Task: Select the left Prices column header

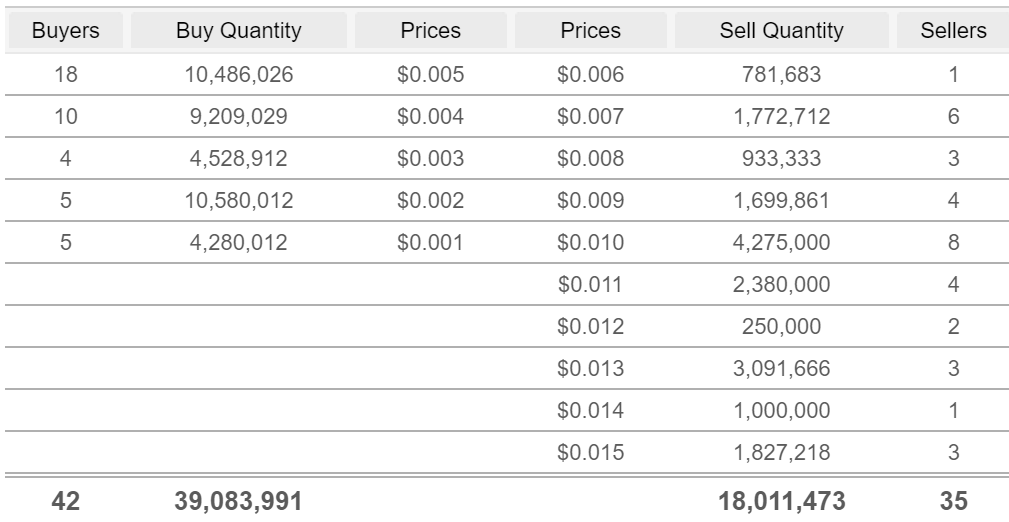Action: [x=430, y=30]
